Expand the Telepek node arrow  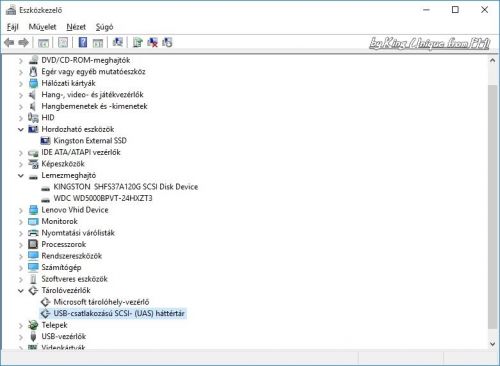point(21,325)
